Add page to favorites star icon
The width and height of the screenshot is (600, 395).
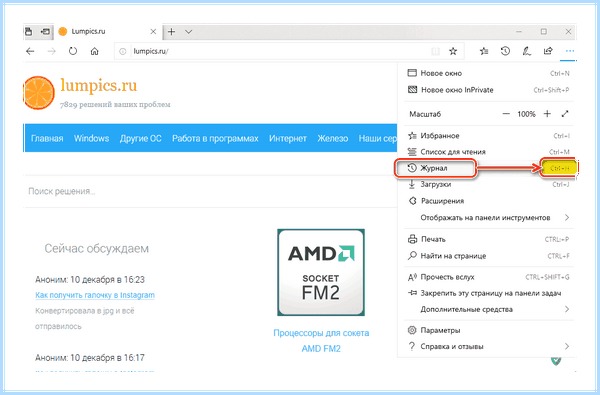(453, 51)
